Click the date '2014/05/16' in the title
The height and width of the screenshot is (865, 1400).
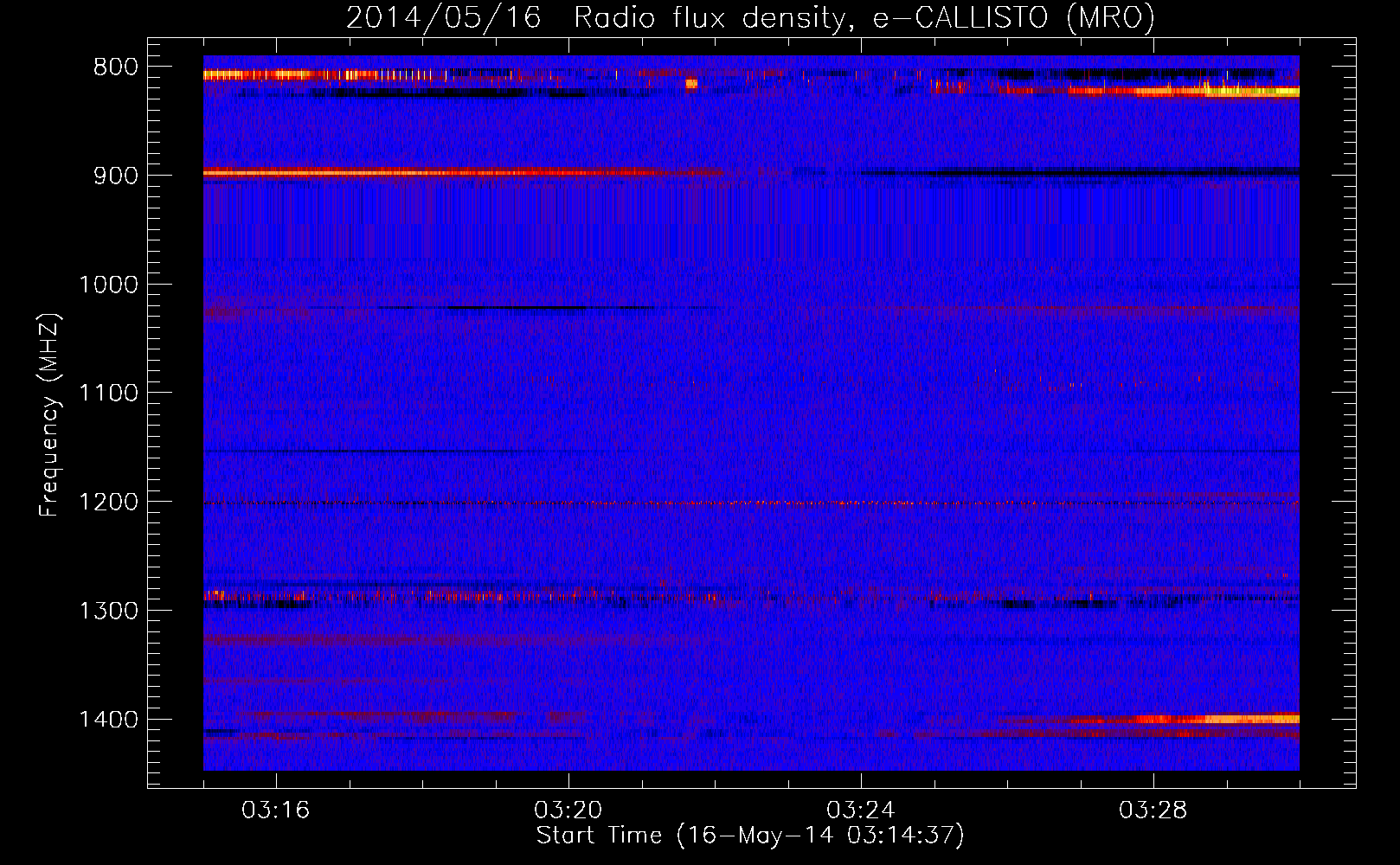coord(444,18)
